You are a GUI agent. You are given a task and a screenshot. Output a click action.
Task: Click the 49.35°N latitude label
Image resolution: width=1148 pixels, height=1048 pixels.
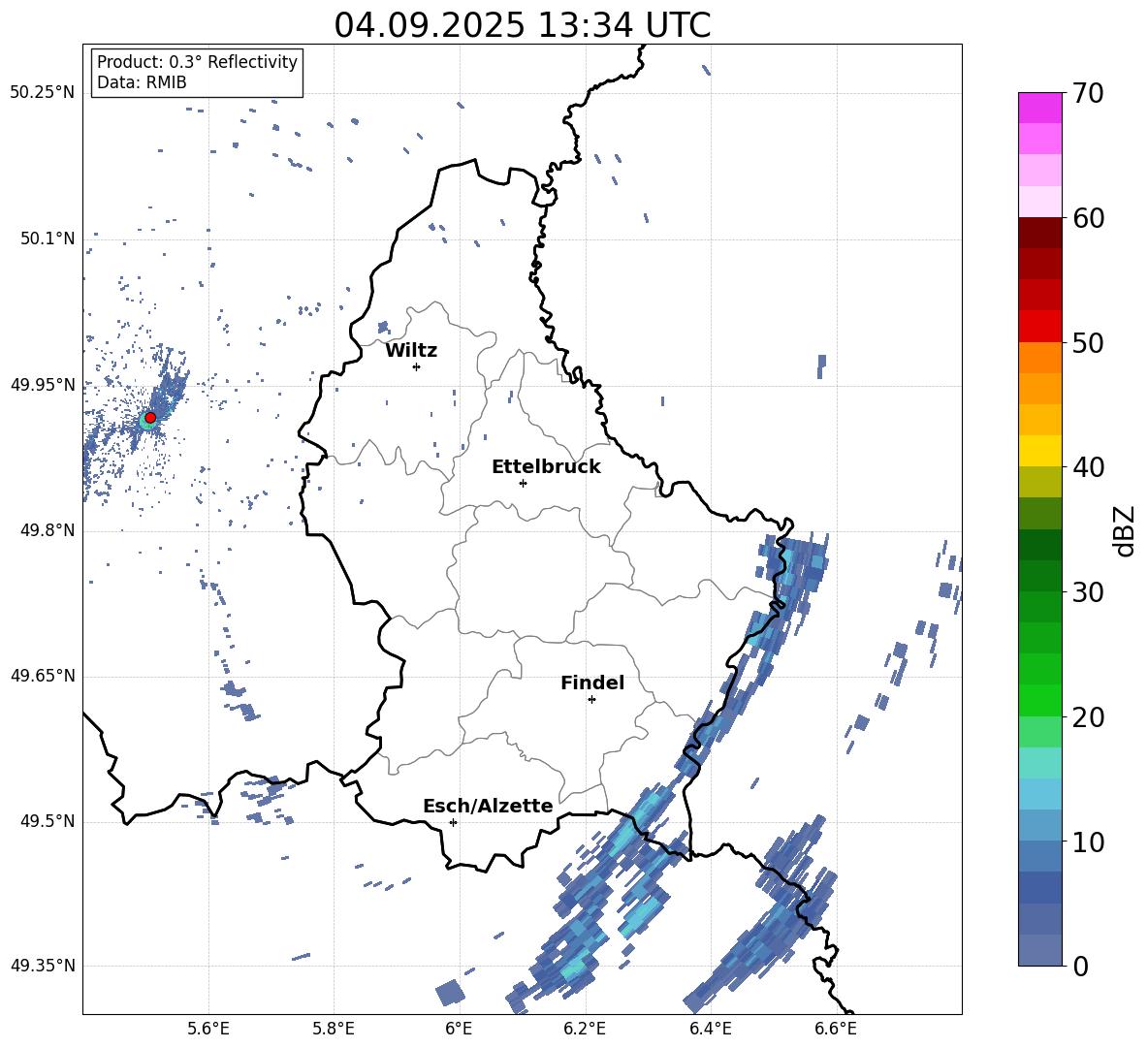pyautogui.click(x=43, y=966)
